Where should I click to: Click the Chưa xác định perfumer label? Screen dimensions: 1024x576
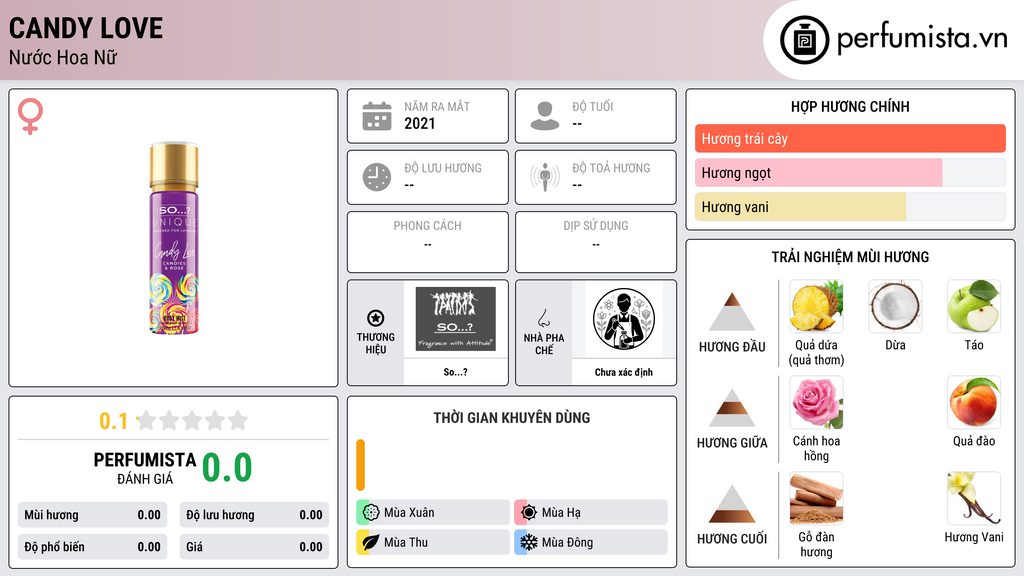624,372
